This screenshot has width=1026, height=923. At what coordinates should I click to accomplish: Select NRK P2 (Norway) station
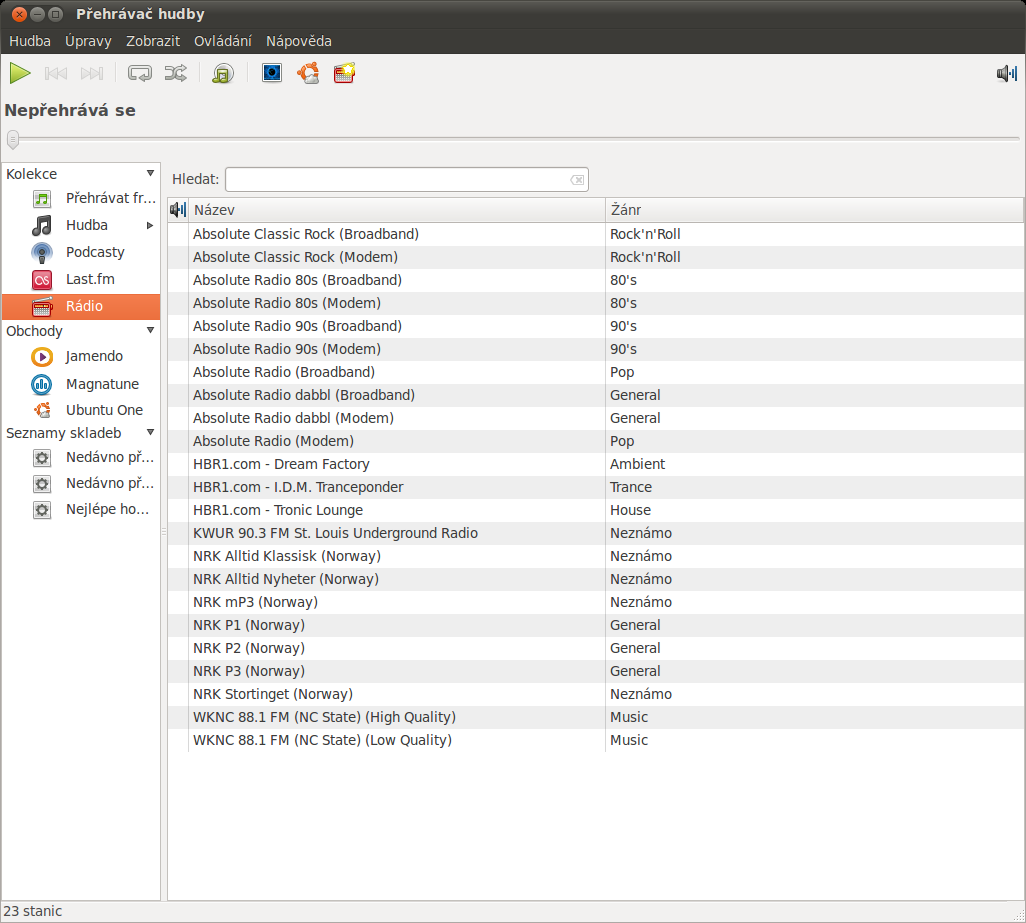(x=595, y=648)
